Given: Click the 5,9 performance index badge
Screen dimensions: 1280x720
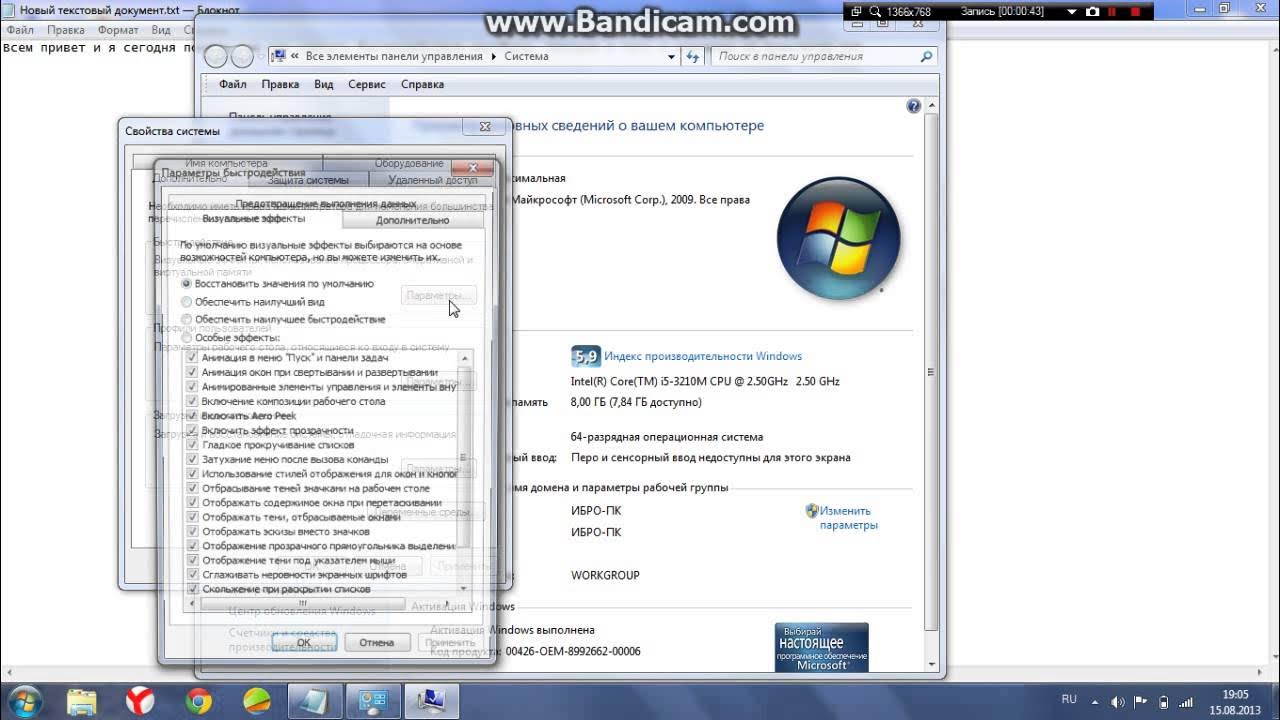Looking at the screenshot, I should 585,356.
